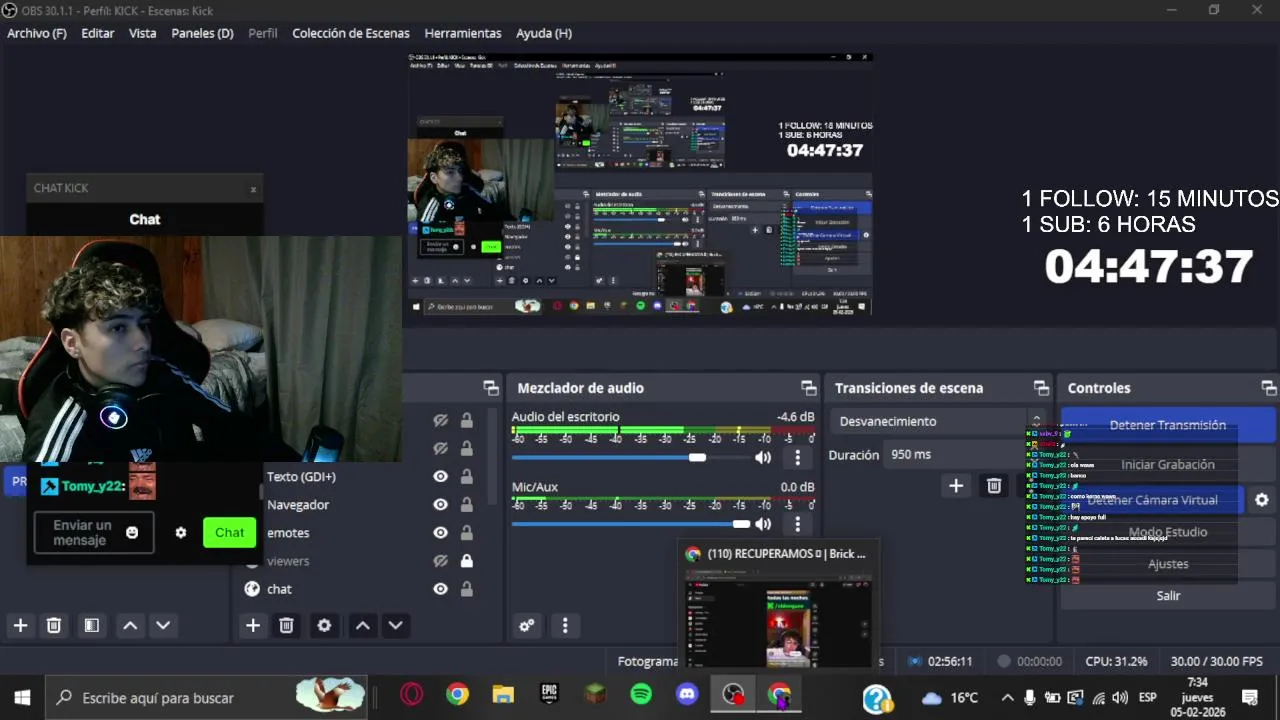
Task: Click Iniciar Grabación button
Action: 1168,465
